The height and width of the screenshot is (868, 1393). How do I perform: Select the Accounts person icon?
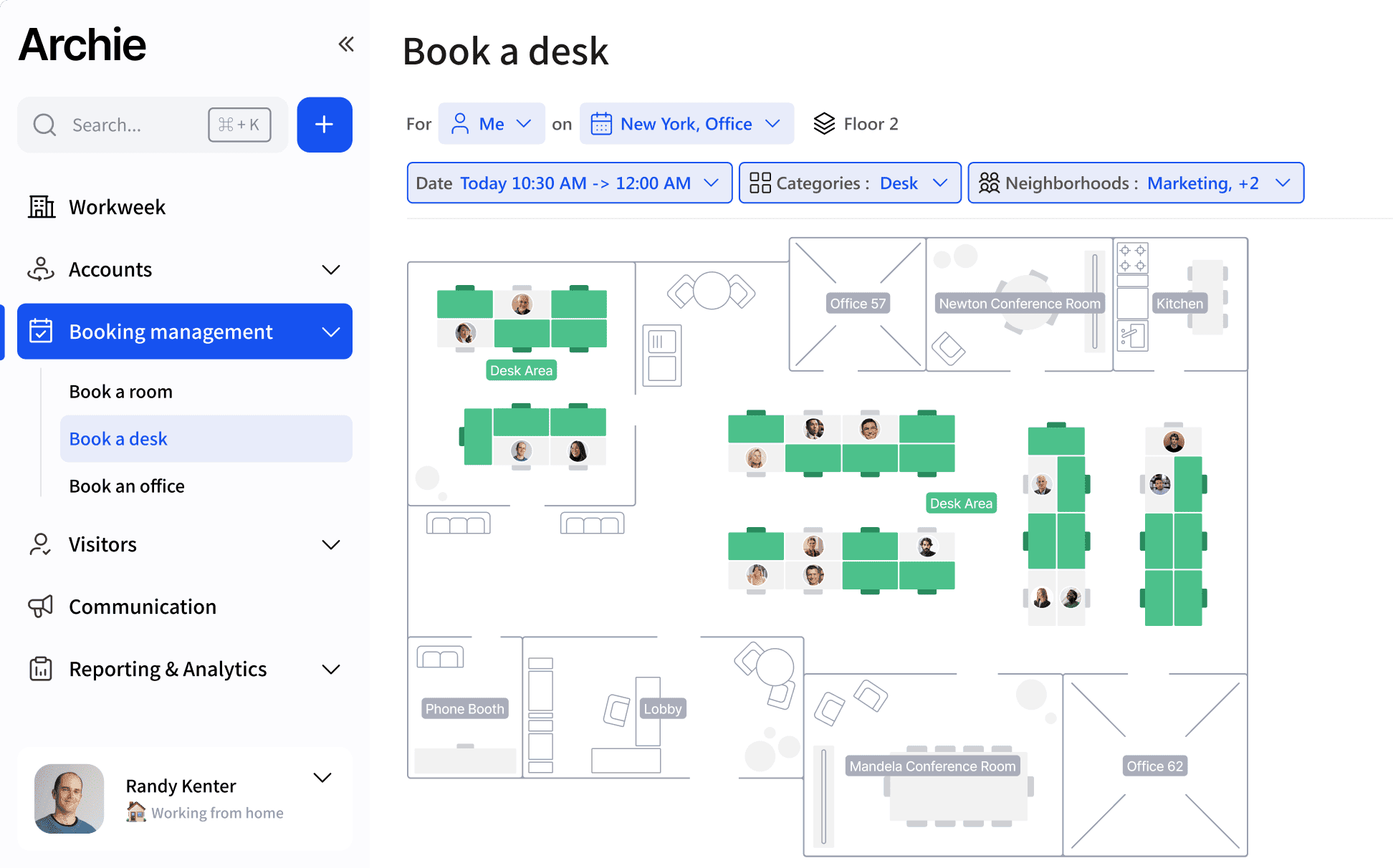(x=41, y=269)
